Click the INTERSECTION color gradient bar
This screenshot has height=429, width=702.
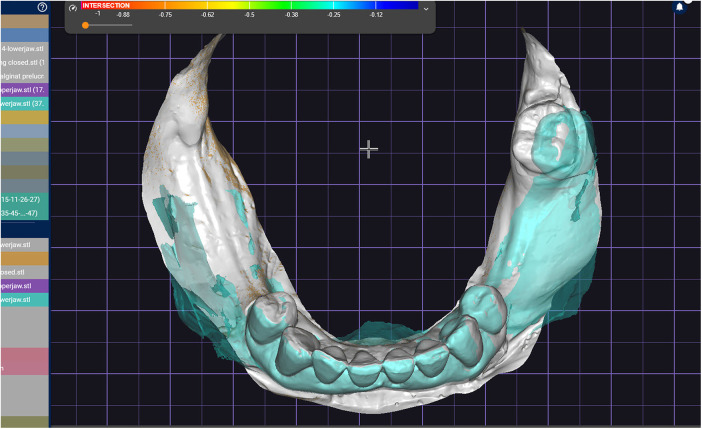tap(249, 5)
